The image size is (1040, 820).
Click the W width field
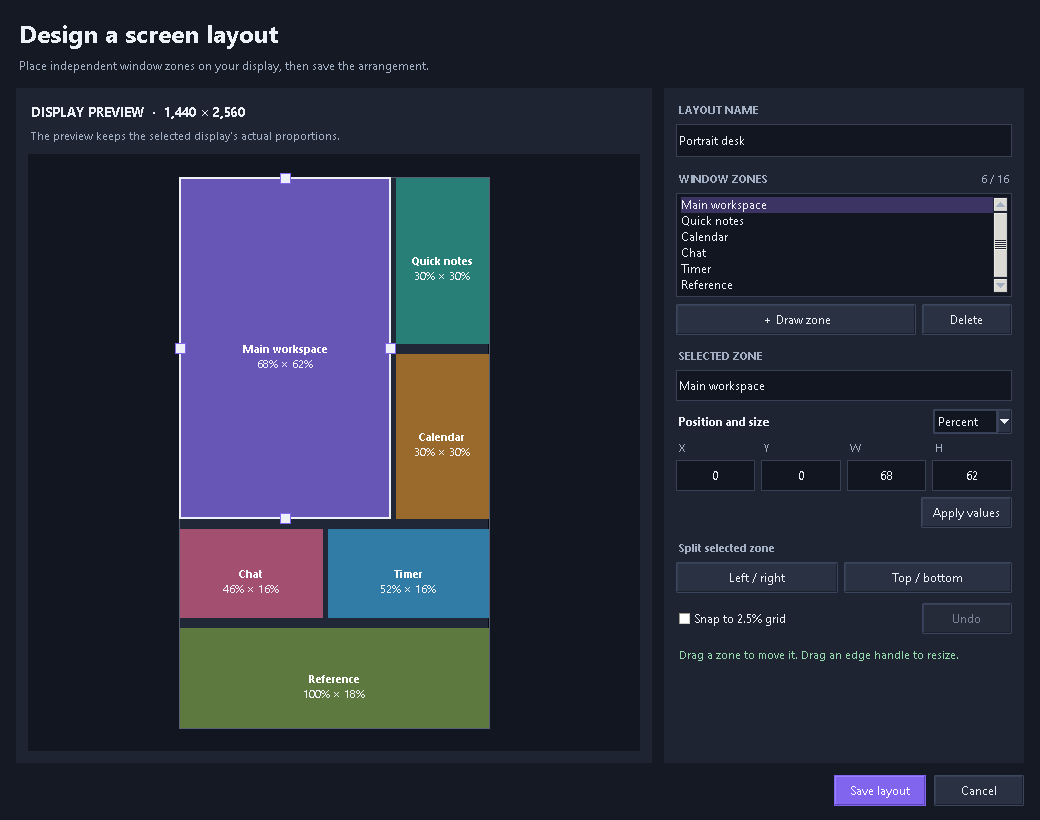coord(886,476)
